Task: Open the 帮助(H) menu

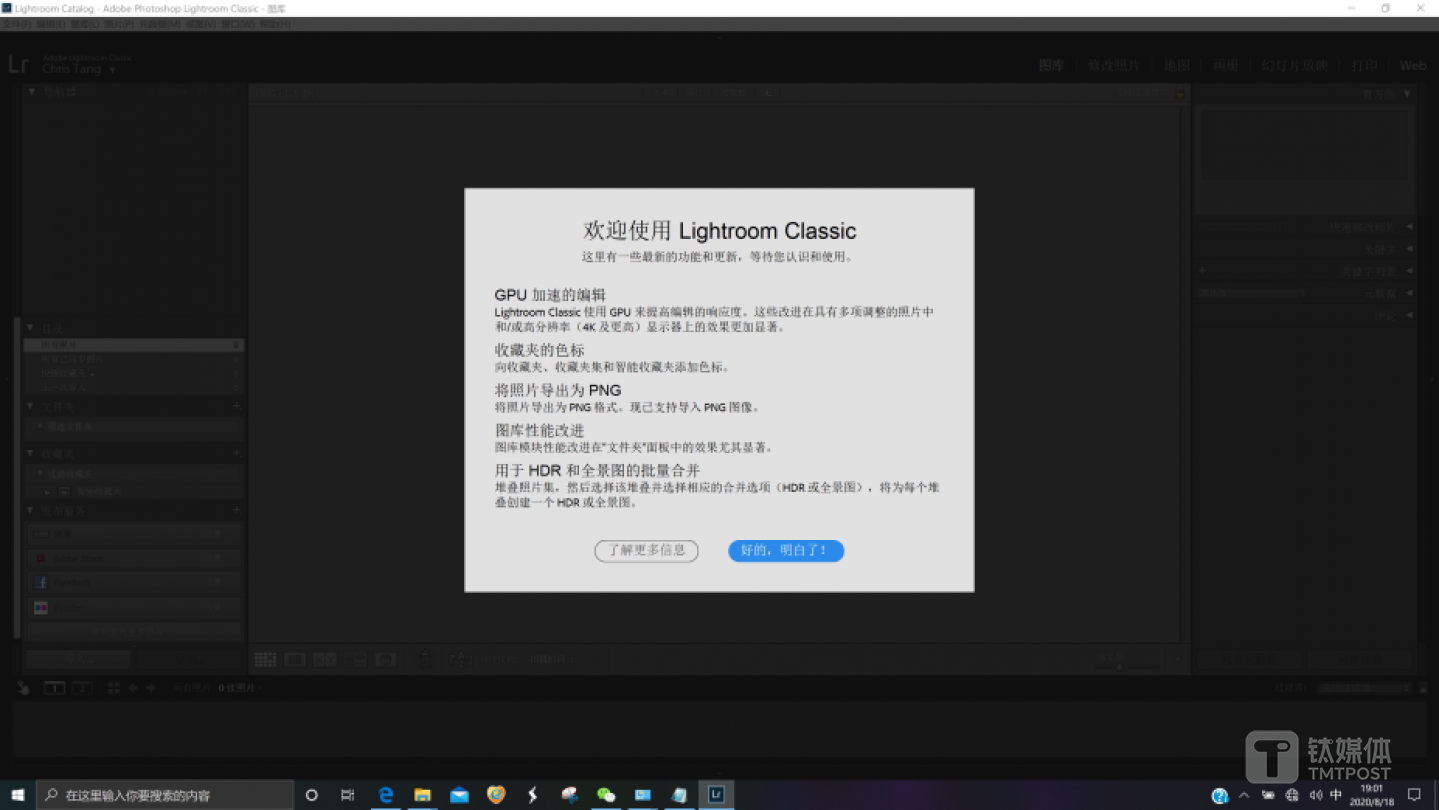Action: (x=276, y=24)
